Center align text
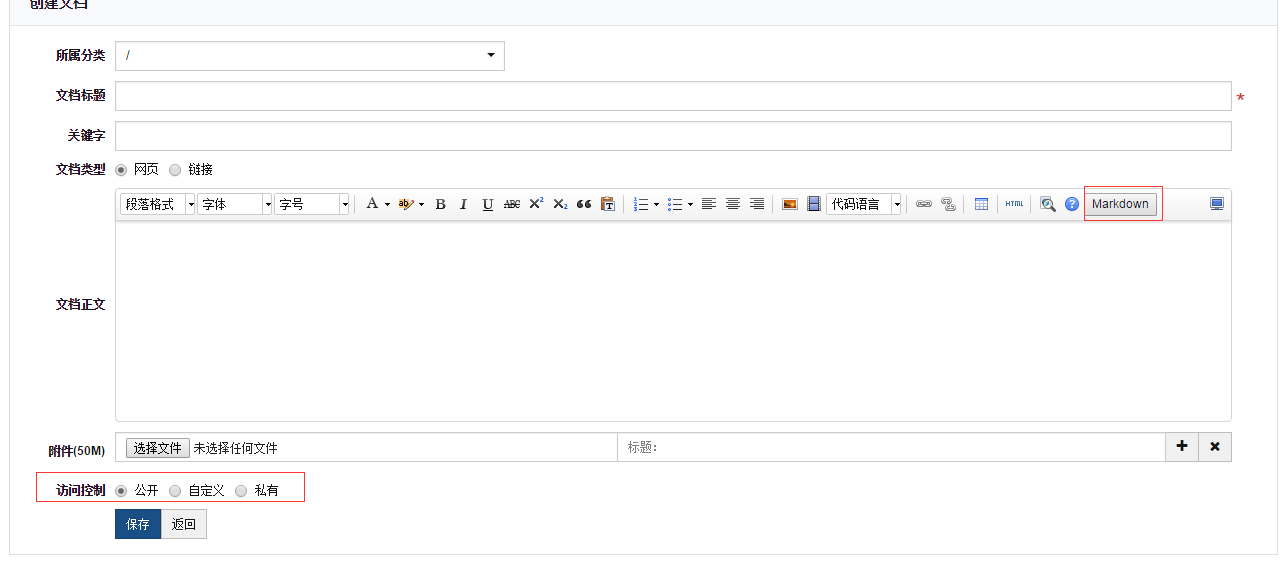This screenshot has height=575, width=1286. tap(733, 204)
